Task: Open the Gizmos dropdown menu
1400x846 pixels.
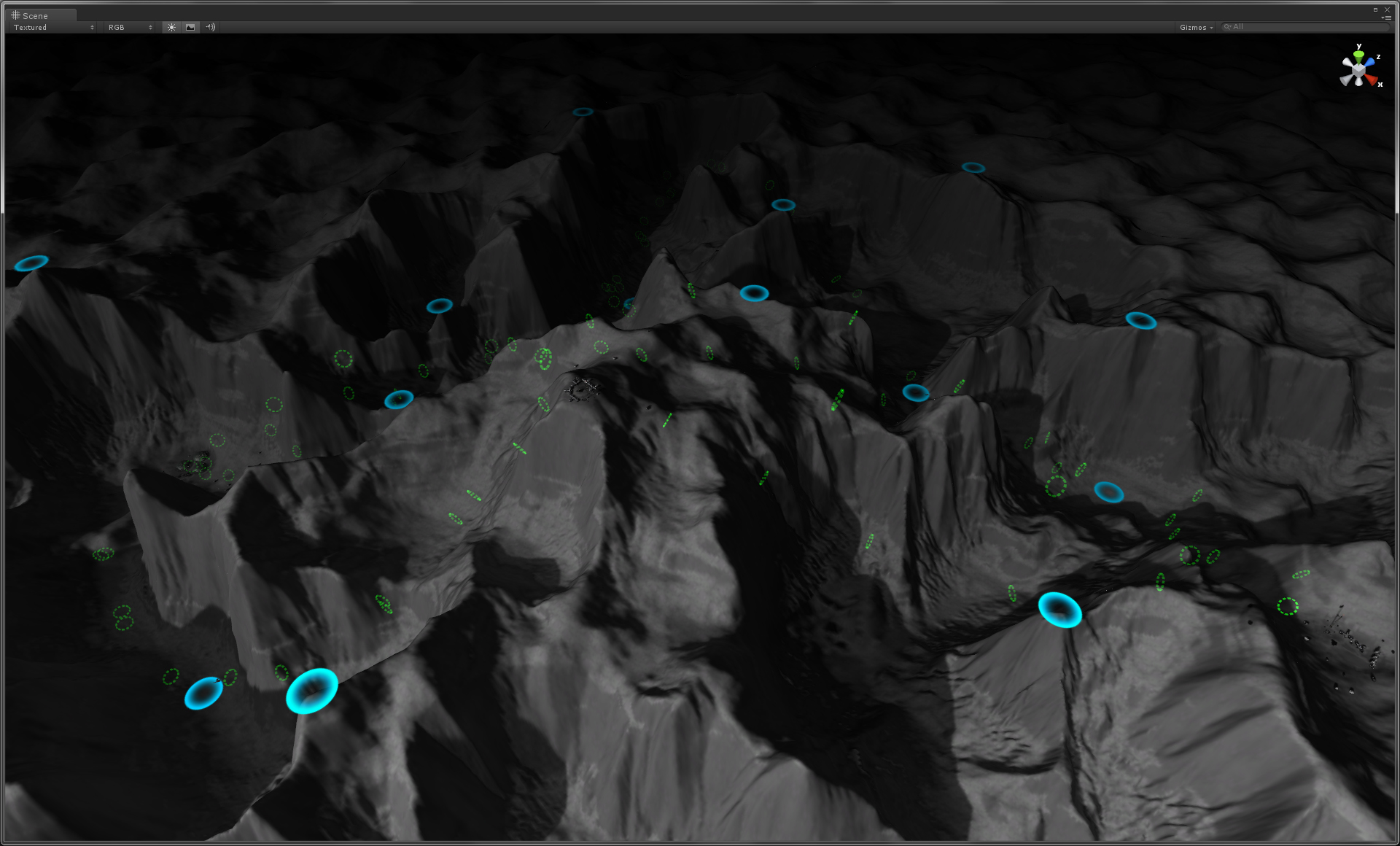Action: pyautogui.click(x=1196, y=27)
